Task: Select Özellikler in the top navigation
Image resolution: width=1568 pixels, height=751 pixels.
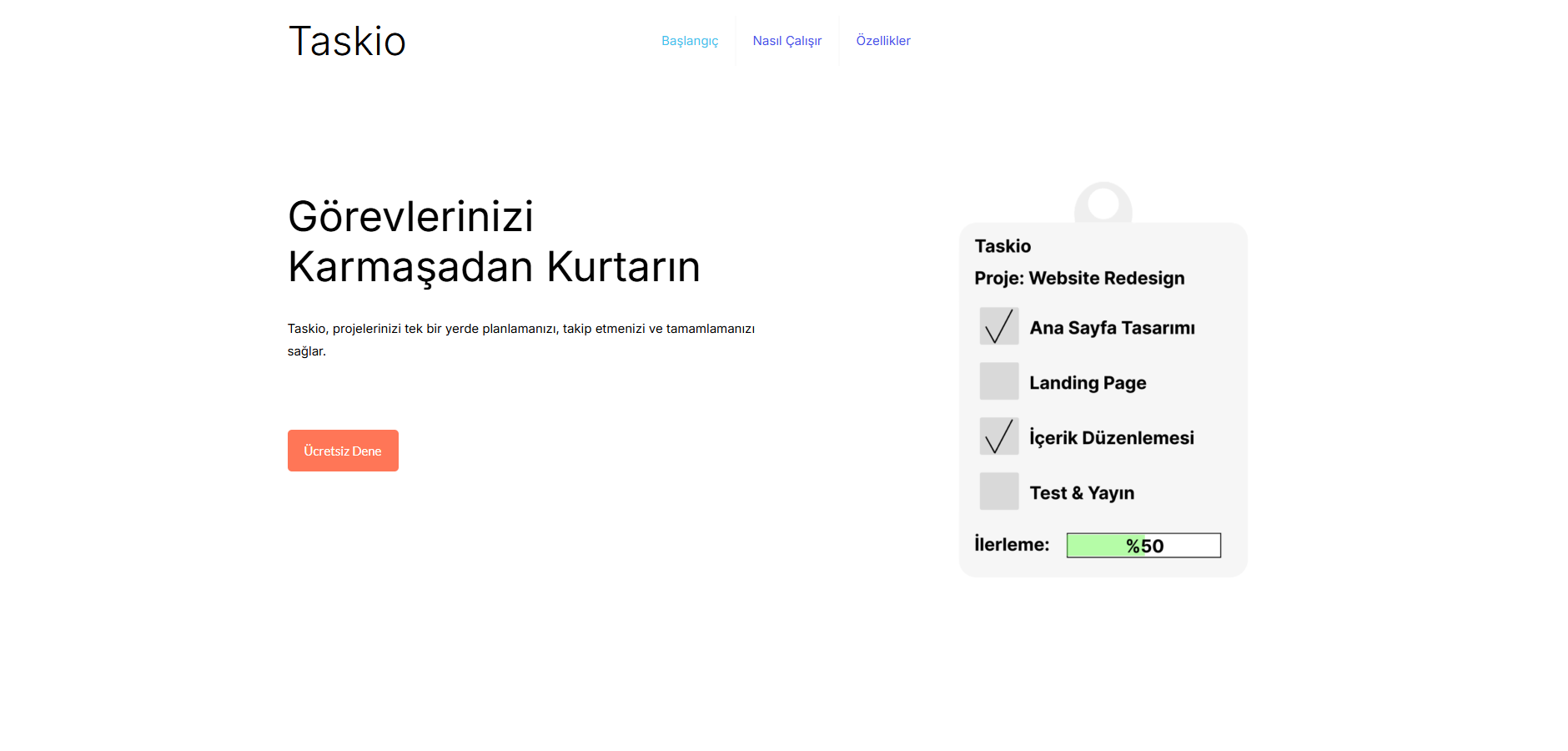Action: coord(882,41)
